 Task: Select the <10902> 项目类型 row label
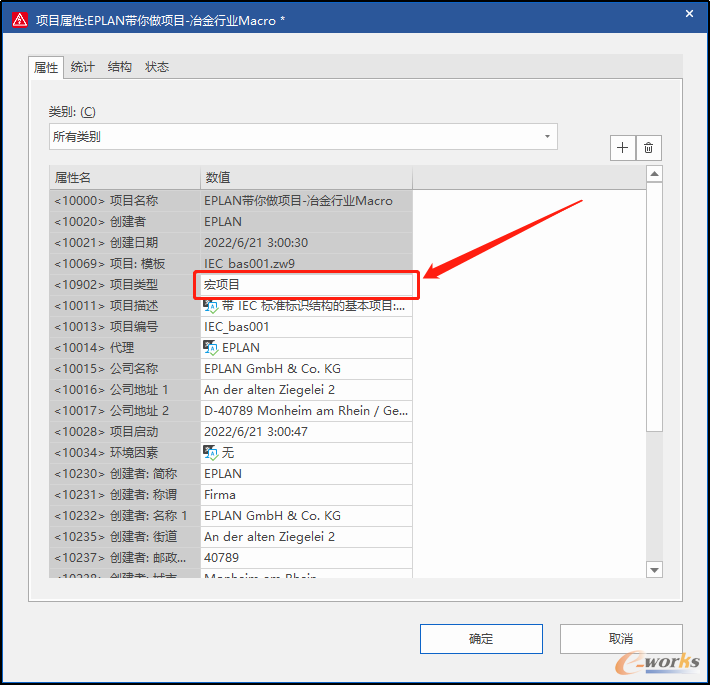125,285
